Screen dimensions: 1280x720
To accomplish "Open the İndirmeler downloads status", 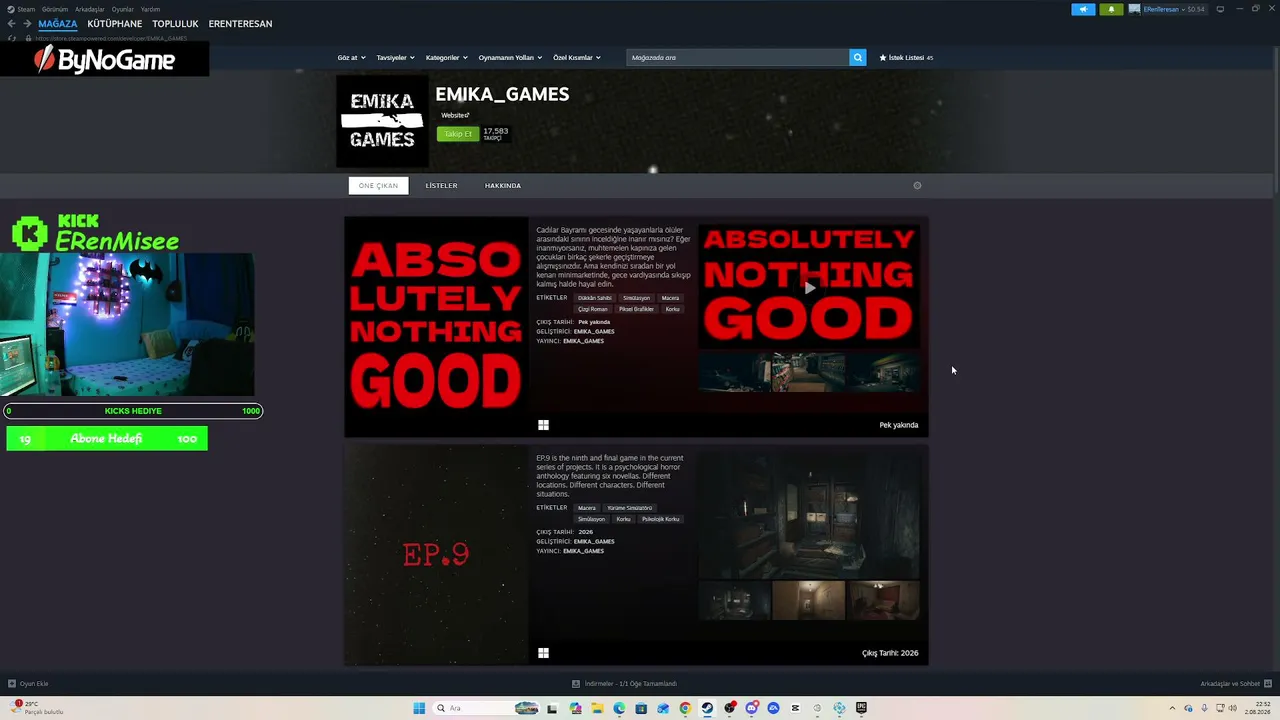I will pyautogui.click(x=624, y=684).
